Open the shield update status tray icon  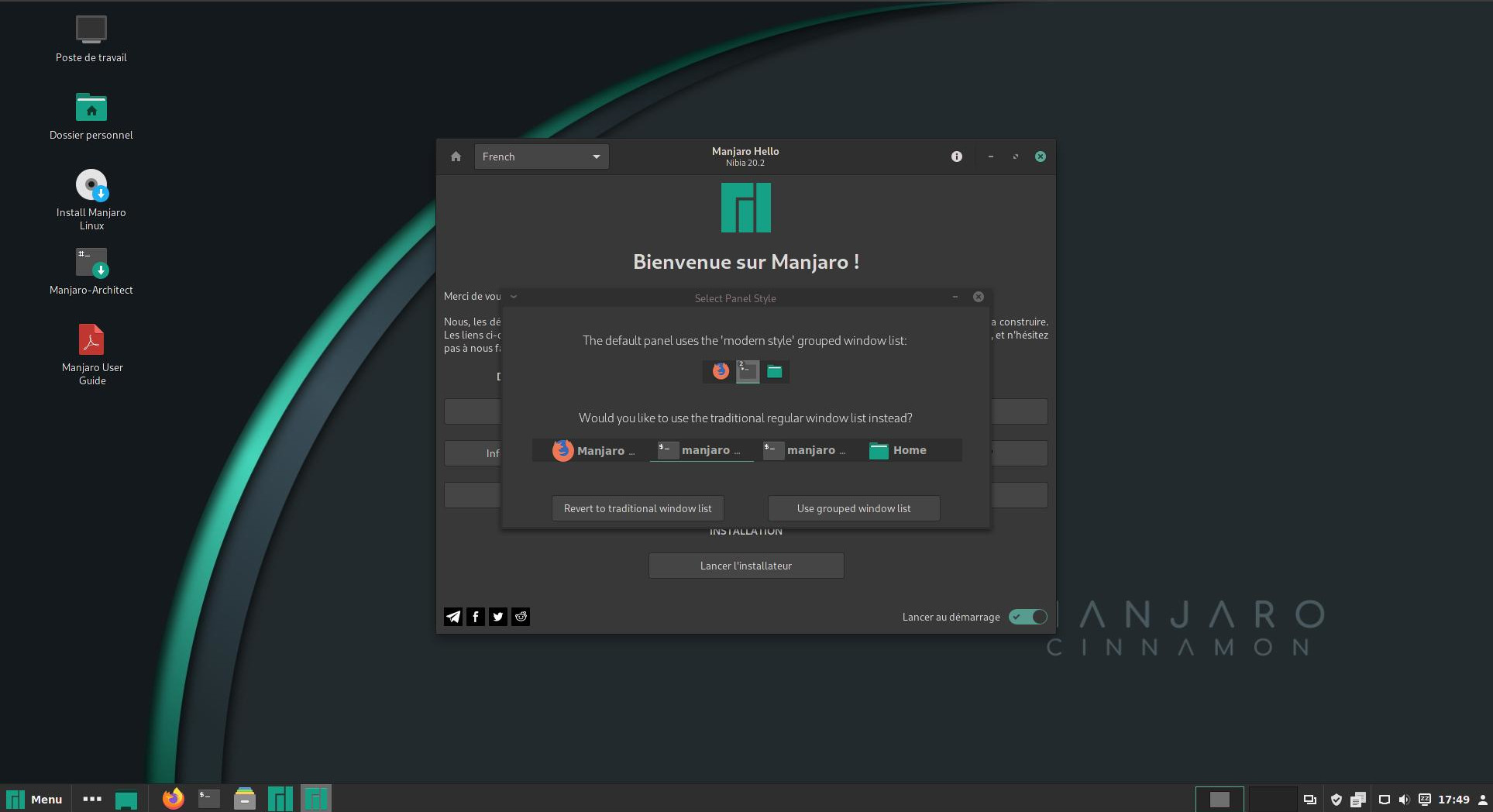[1336, 800]
